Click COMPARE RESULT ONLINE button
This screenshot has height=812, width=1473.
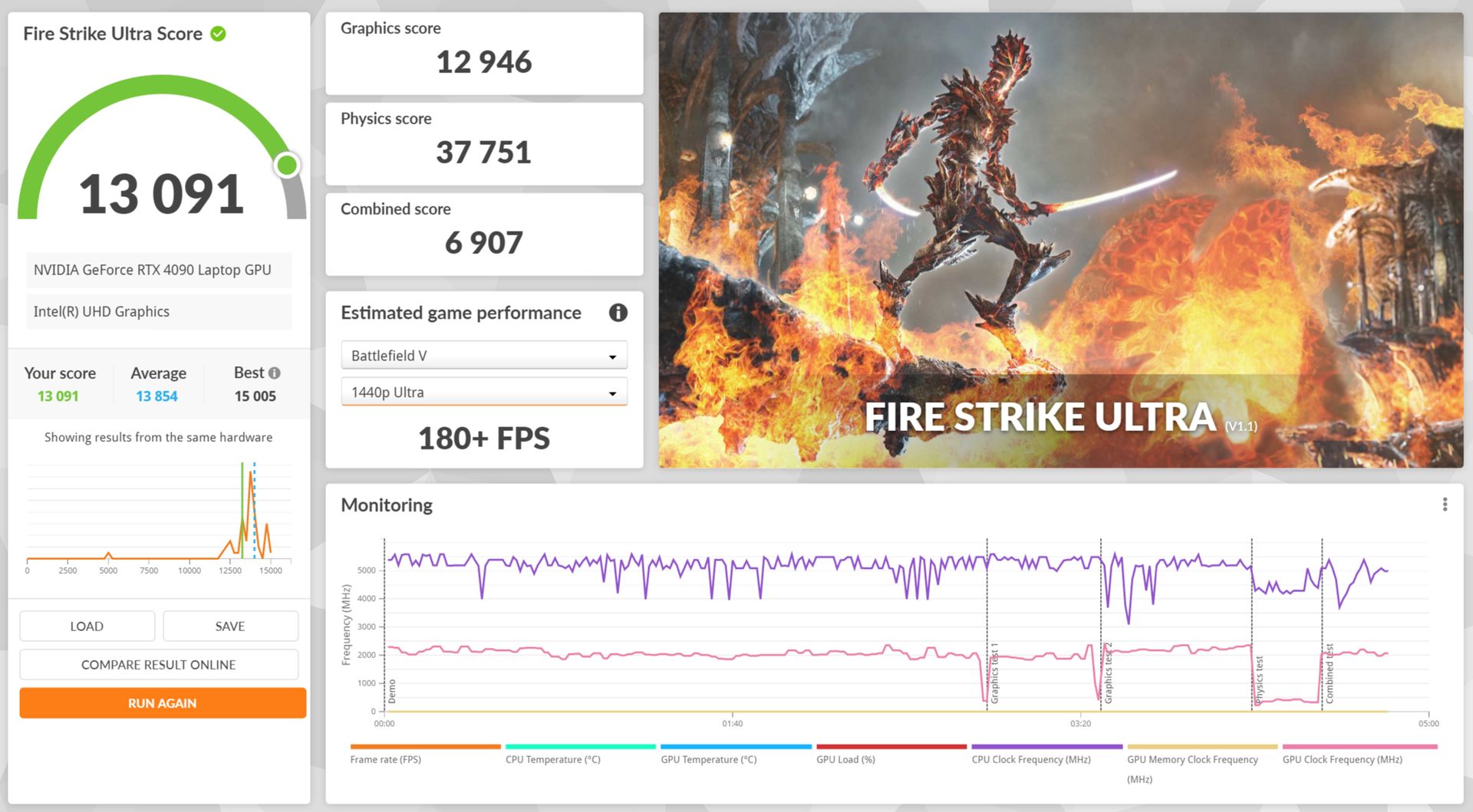(159, 665)
